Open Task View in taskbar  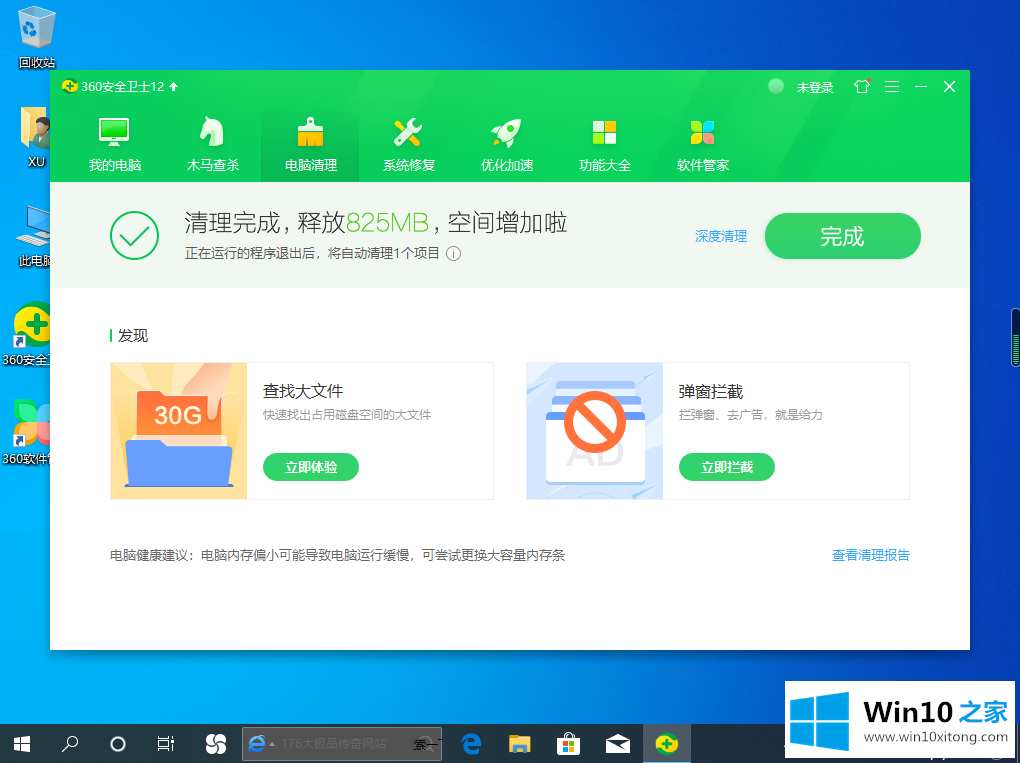pos(166,743)
